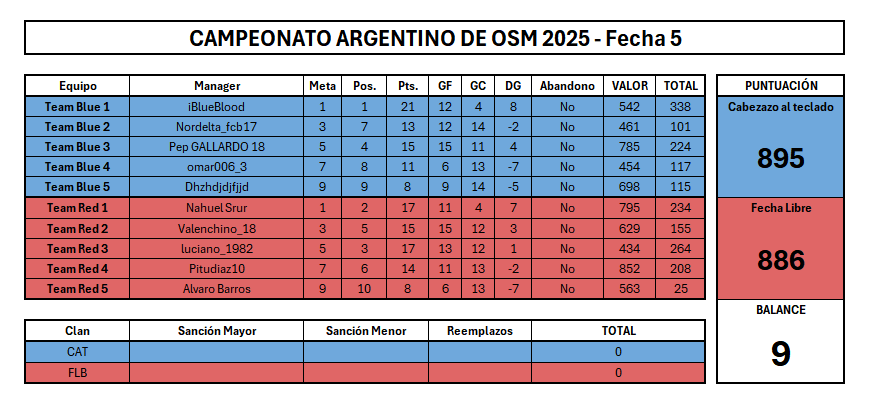
Task: Select the CAT clan cell
Action: coord(78,352)
